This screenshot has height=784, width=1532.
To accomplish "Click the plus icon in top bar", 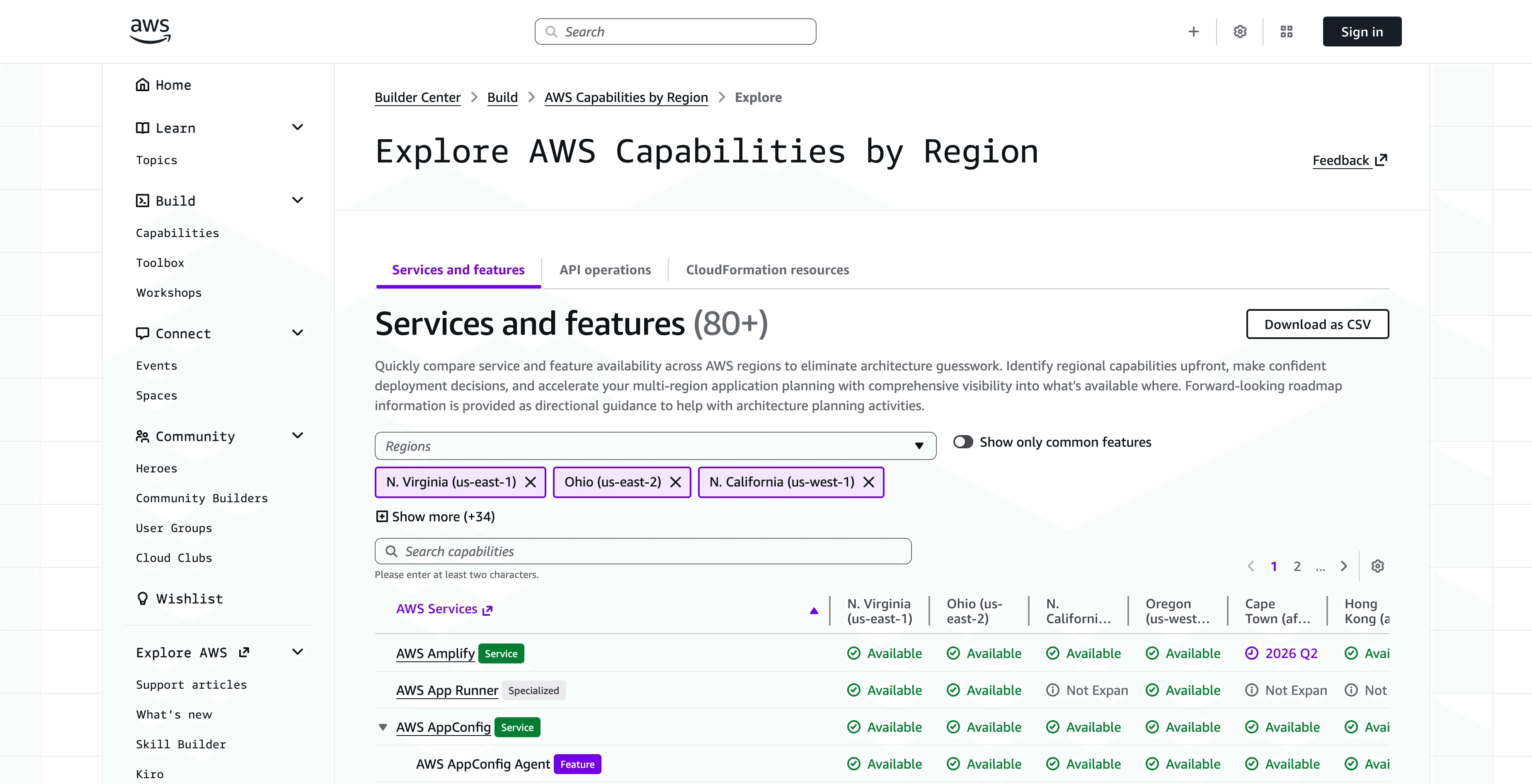I will tap(1193, 31).
